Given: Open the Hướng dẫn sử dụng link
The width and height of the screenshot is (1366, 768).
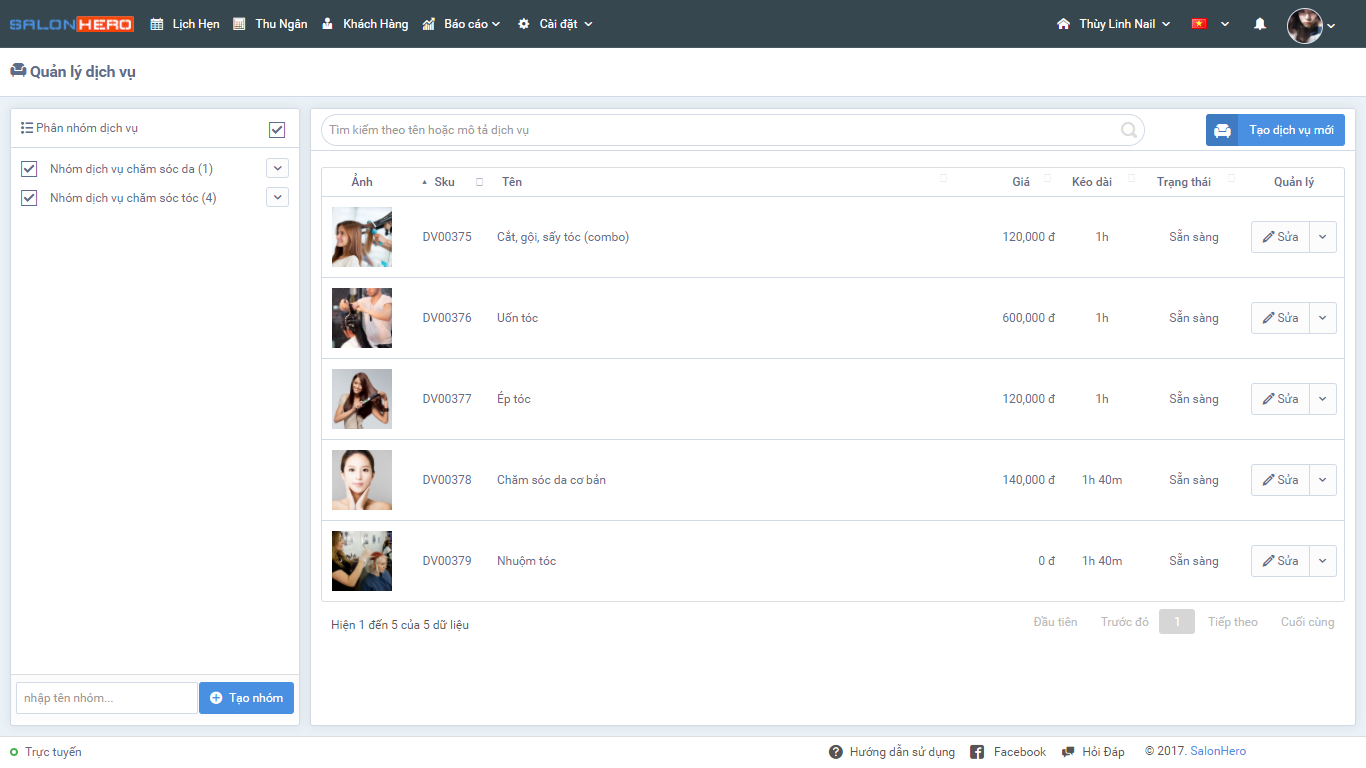Looking at the screenshot, I should click(x=902, y=752).
